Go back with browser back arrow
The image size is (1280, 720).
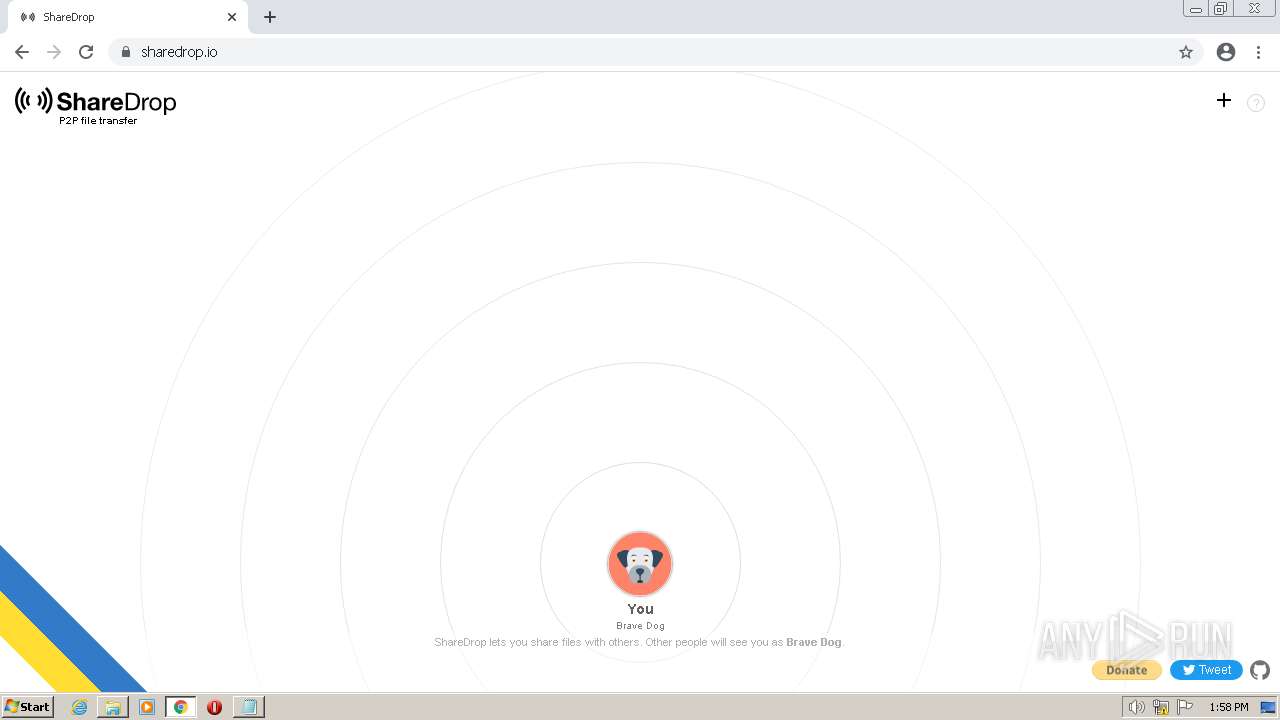point(22,52)
